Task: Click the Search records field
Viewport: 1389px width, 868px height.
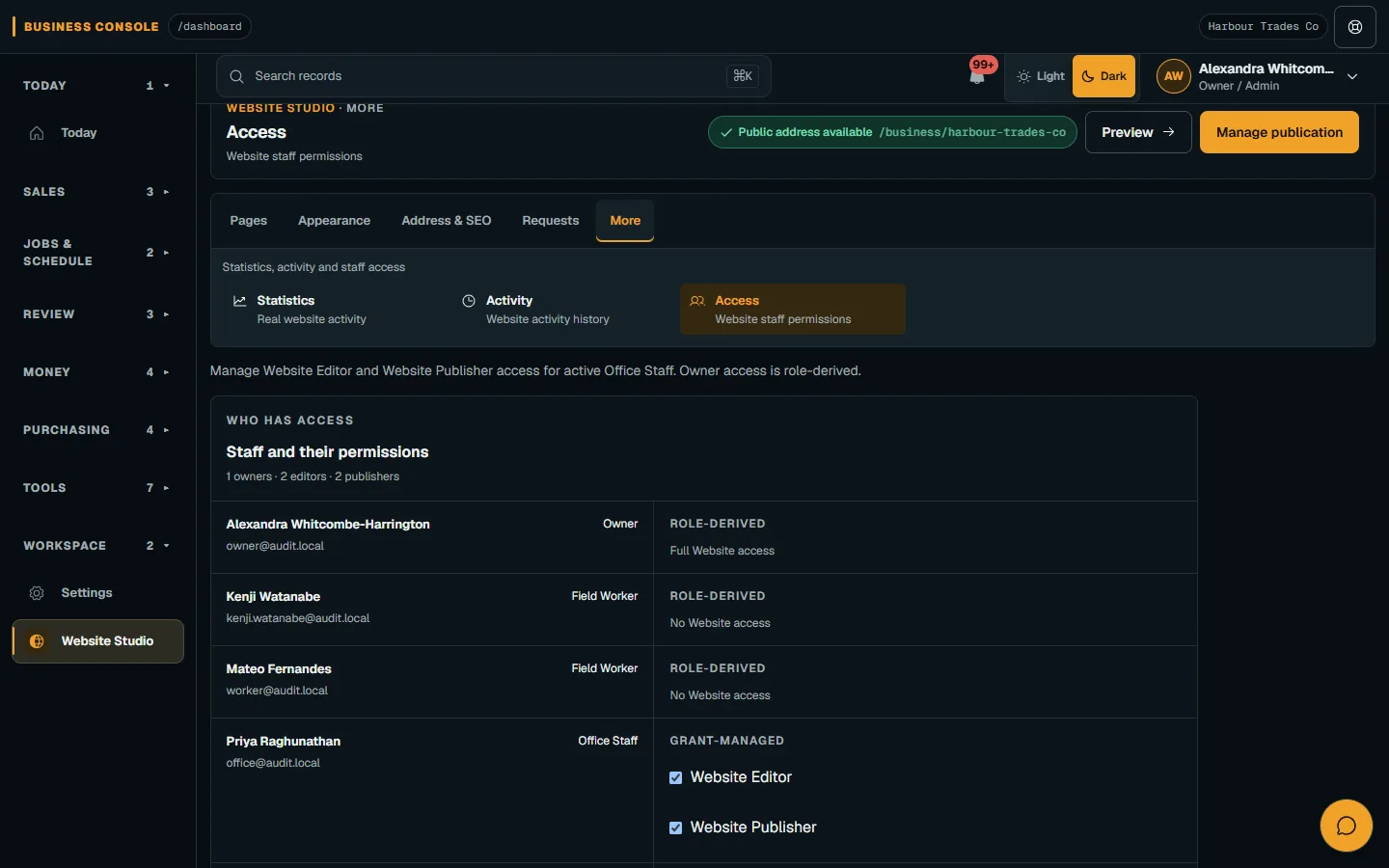Action: pyautogui.click(x=494, y=76)
